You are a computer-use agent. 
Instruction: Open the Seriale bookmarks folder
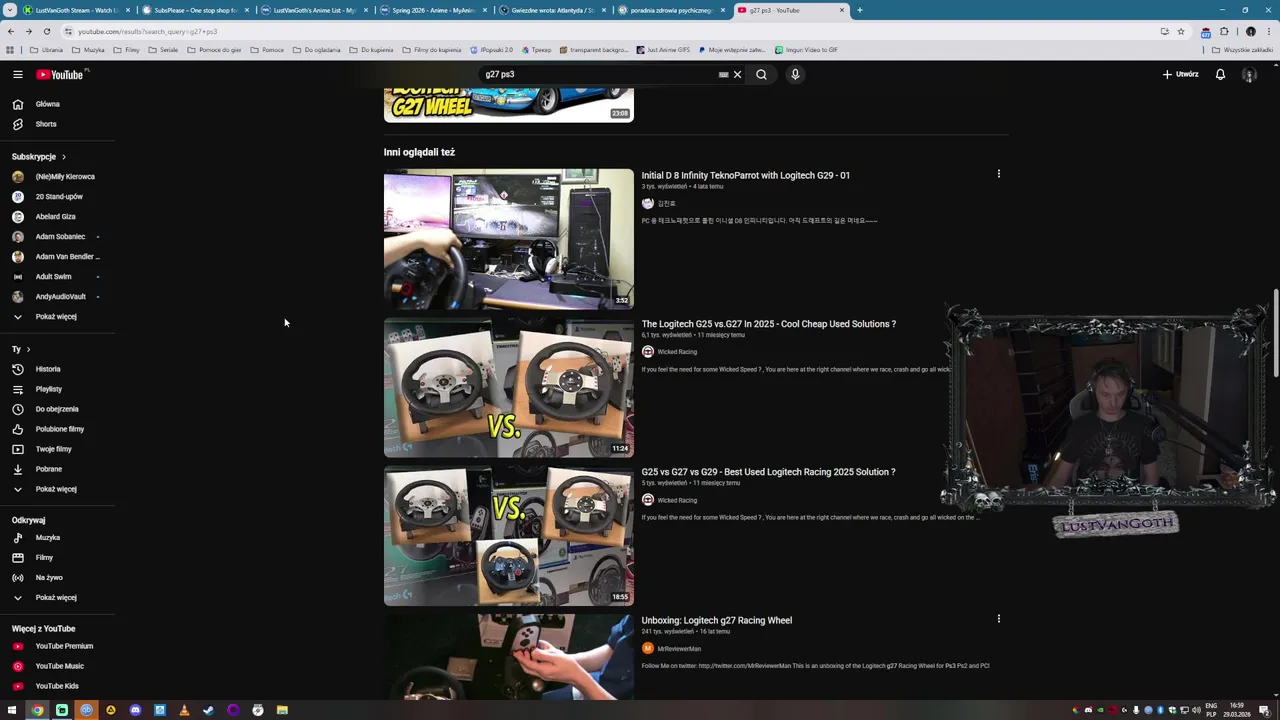pos(163,49)
